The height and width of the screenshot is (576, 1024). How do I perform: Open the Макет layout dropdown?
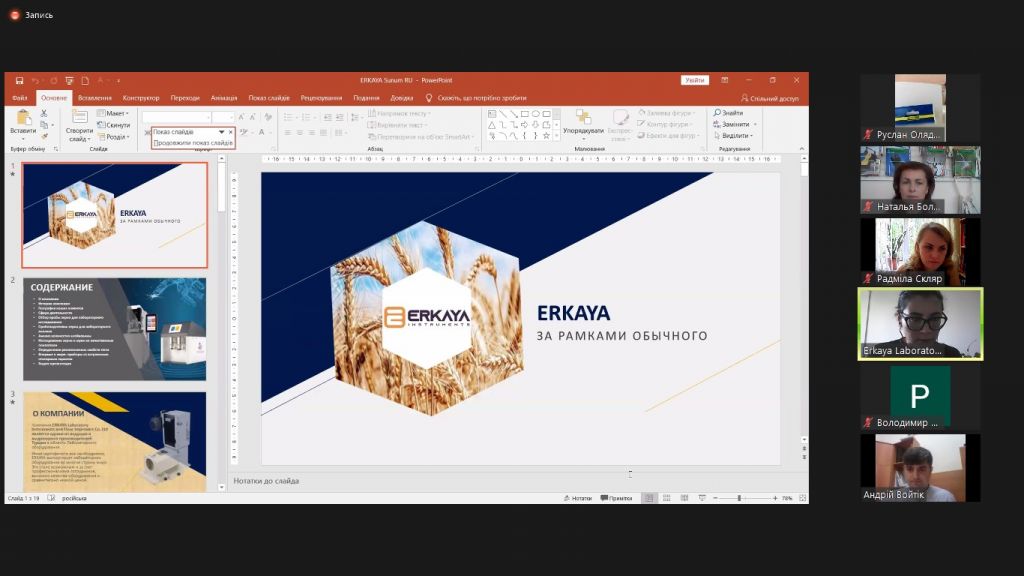point(113,114)
